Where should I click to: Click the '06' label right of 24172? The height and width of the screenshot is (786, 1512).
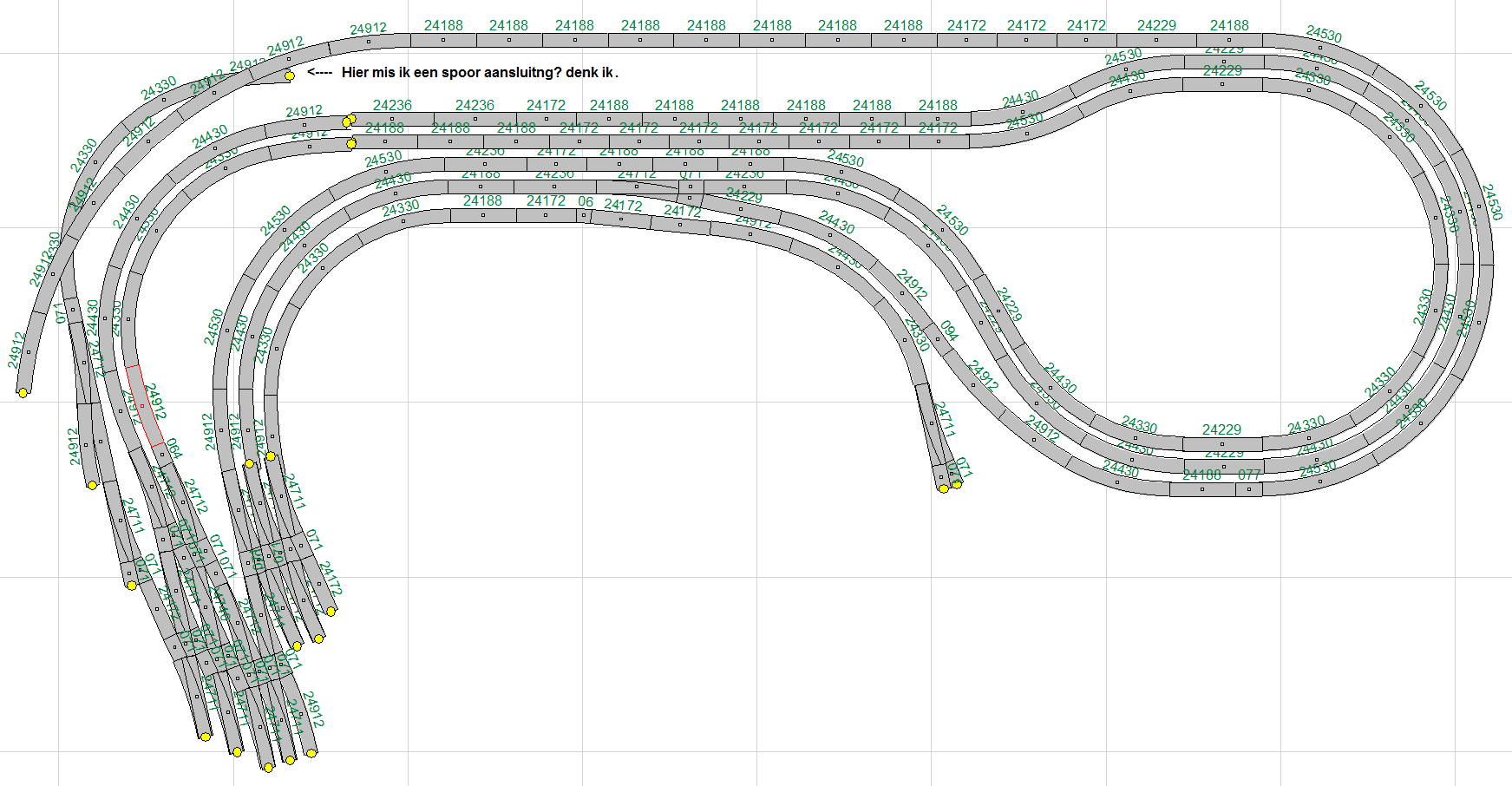tap(586, 202)
